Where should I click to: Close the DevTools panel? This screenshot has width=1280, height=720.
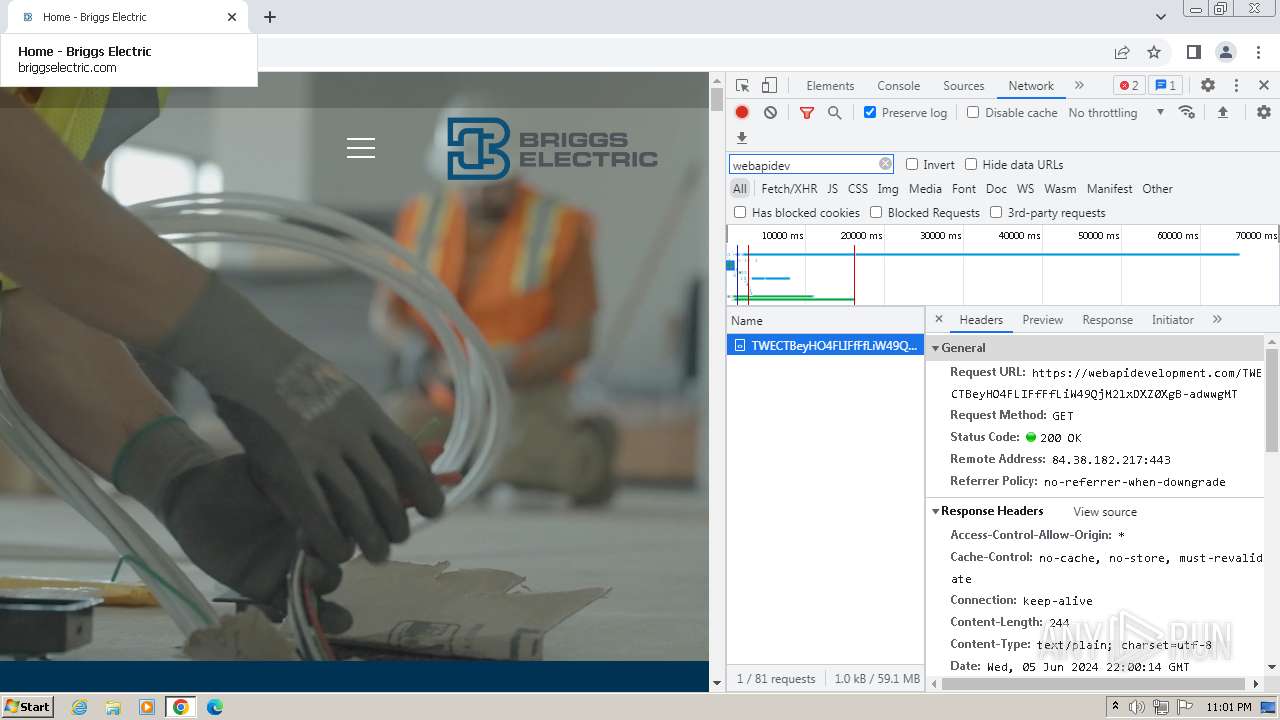click(1264, 86)
